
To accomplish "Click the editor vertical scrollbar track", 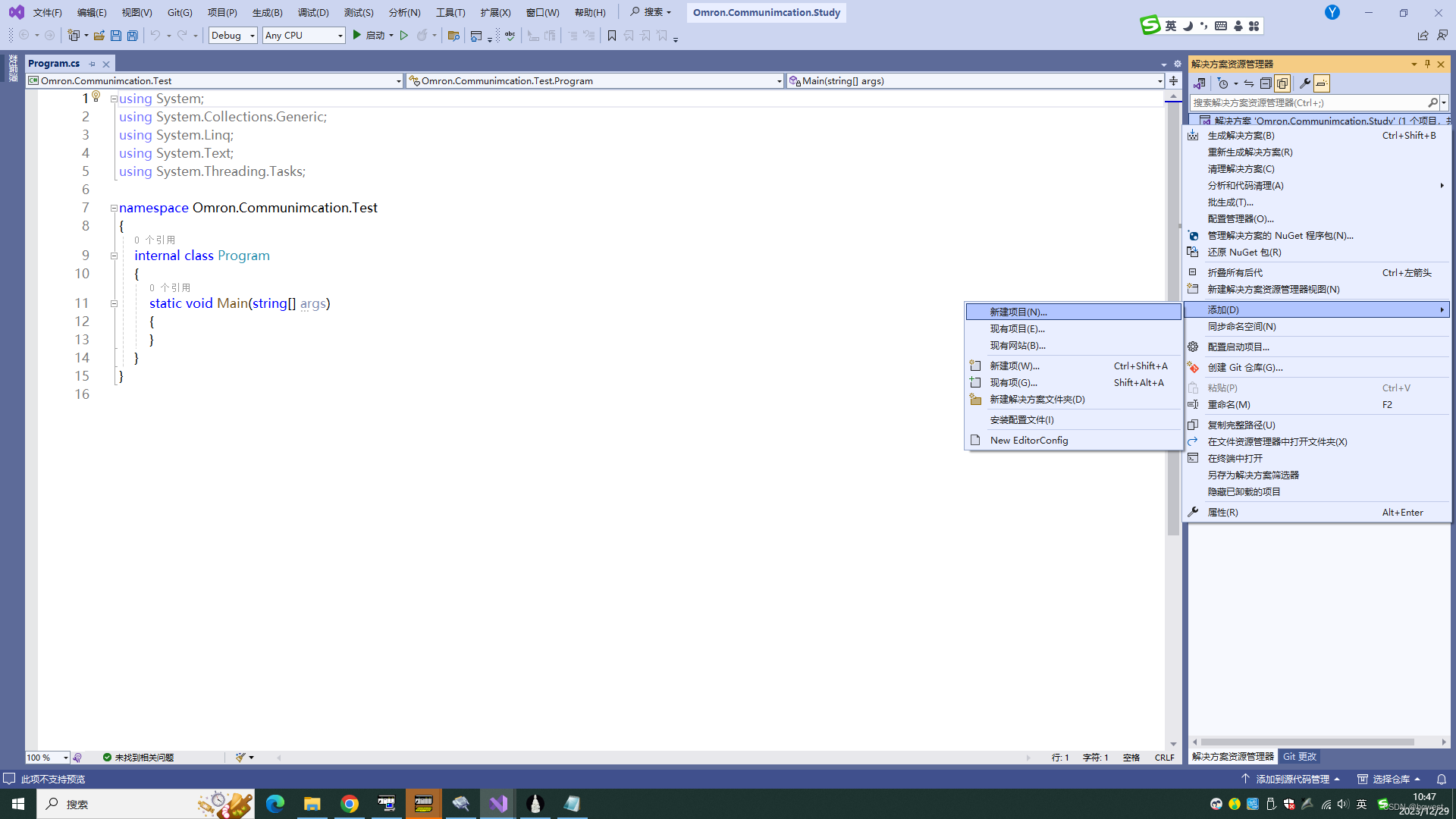I will [x=1173, y=637].
